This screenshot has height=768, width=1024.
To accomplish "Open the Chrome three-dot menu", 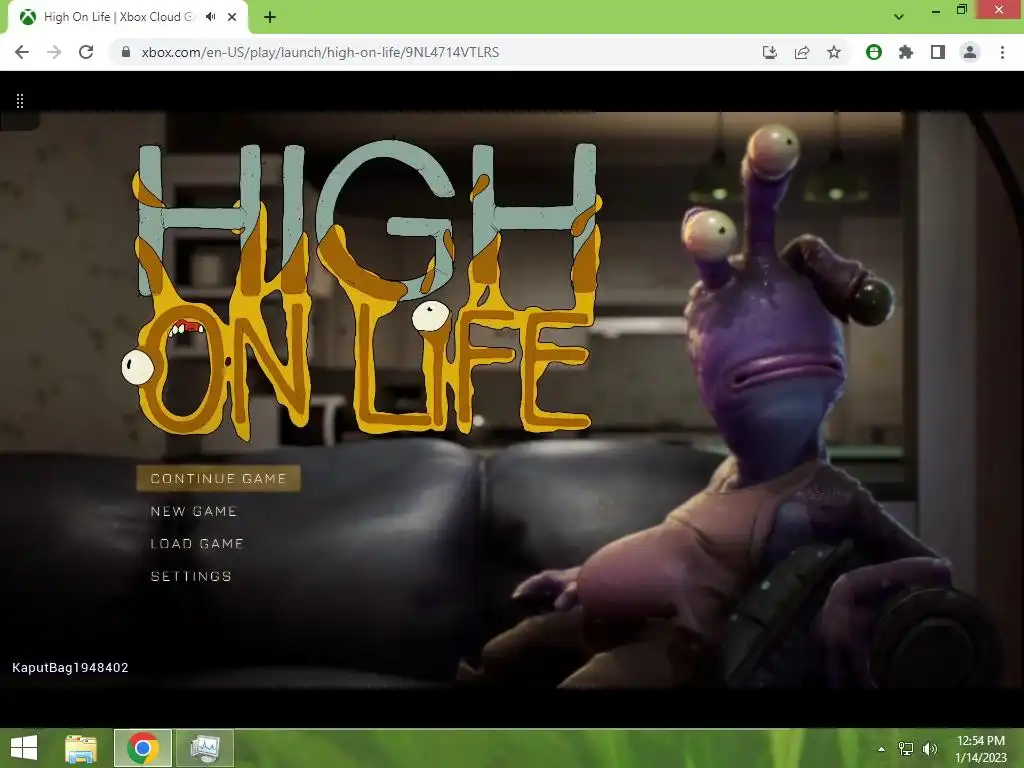I will (x=1002, y=52).
